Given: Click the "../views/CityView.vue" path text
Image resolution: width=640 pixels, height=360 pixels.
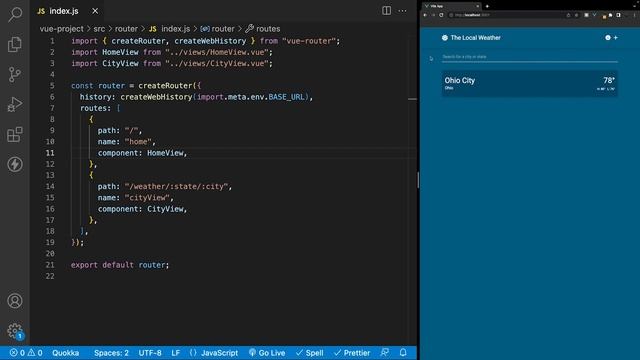Looking at the screenshot, I should (217, 63).
